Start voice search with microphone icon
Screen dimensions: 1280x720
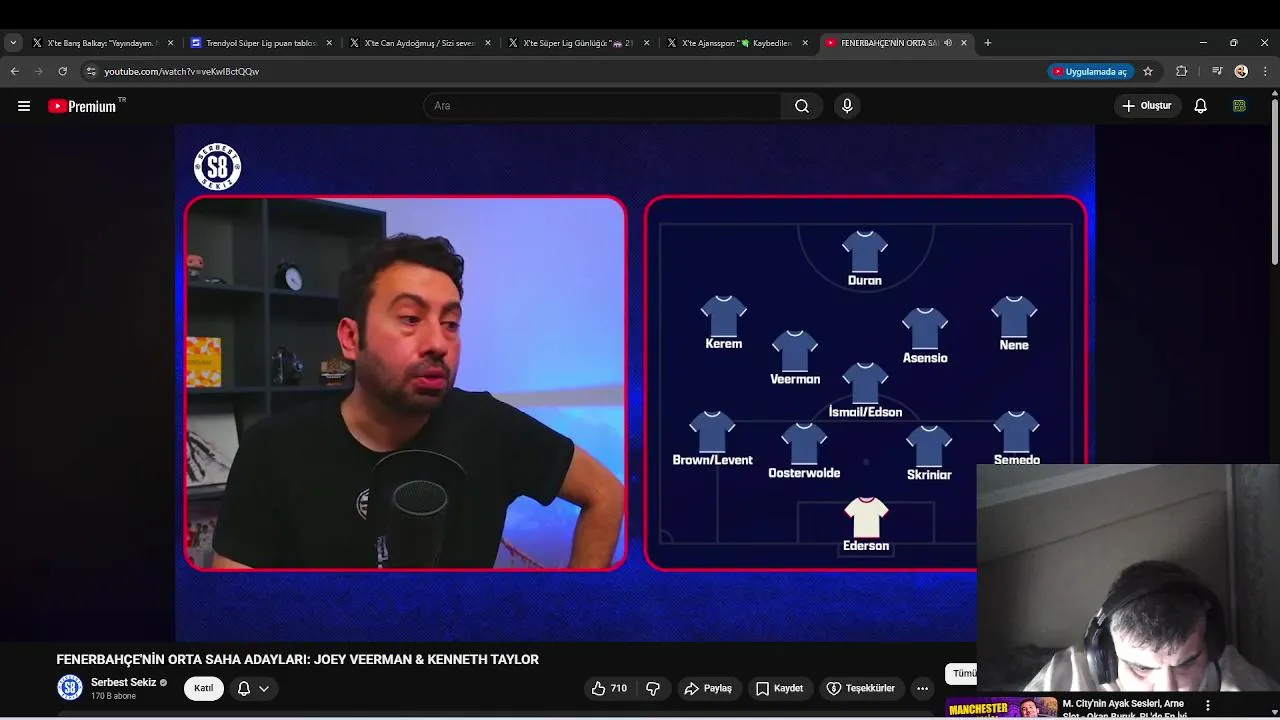(x=847, y=106)
